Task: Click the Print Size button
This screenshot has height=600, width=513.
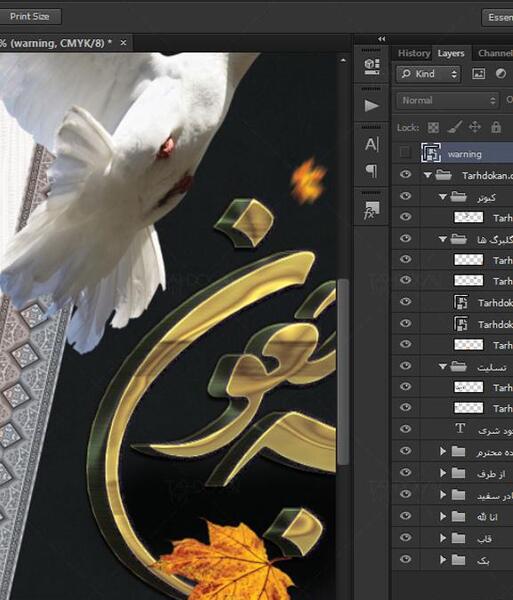Action: click(30, 16)
